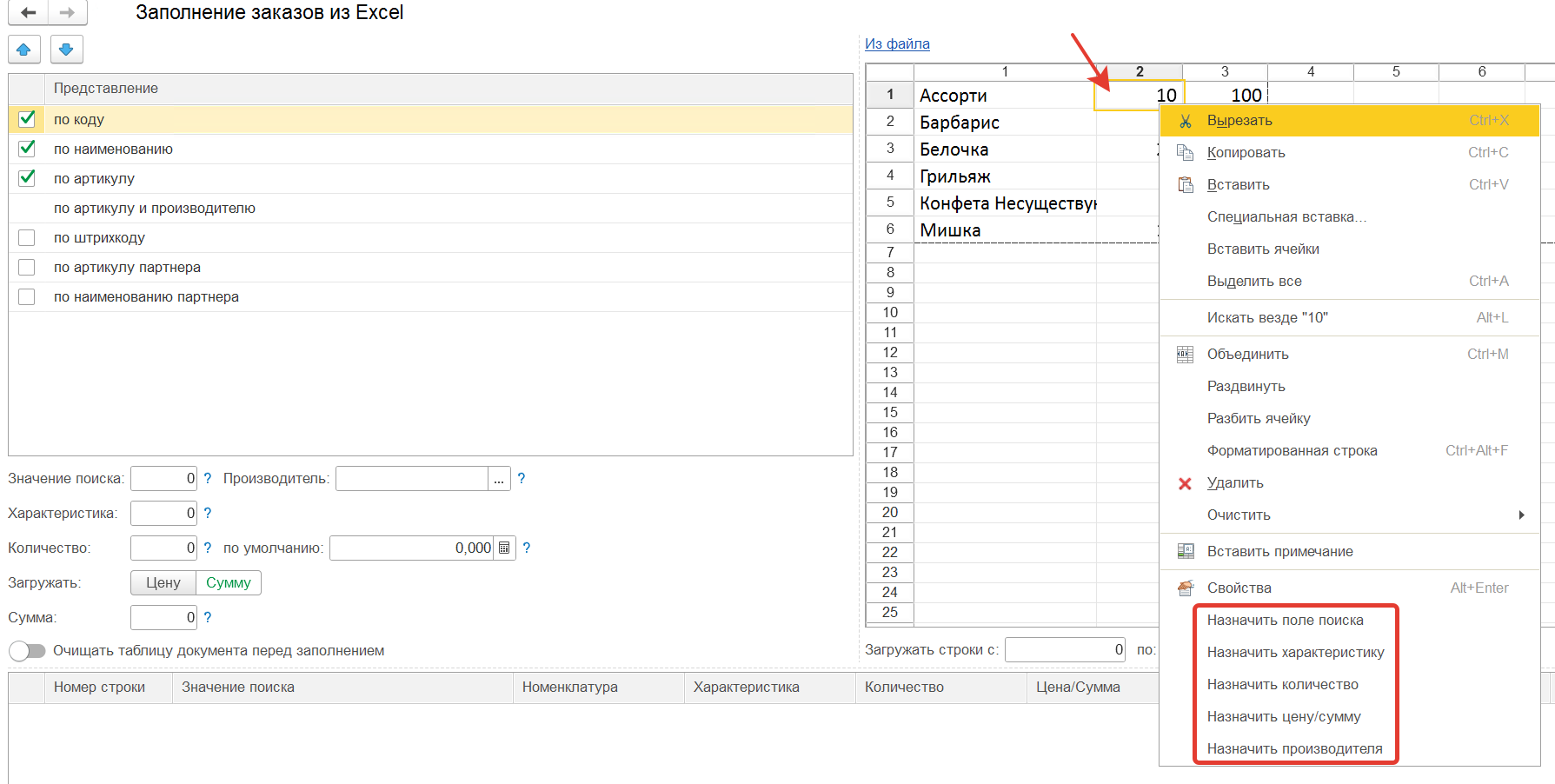Click the Значение поиска input field
Screen dimensions: 1555x784
coord(164,478)
